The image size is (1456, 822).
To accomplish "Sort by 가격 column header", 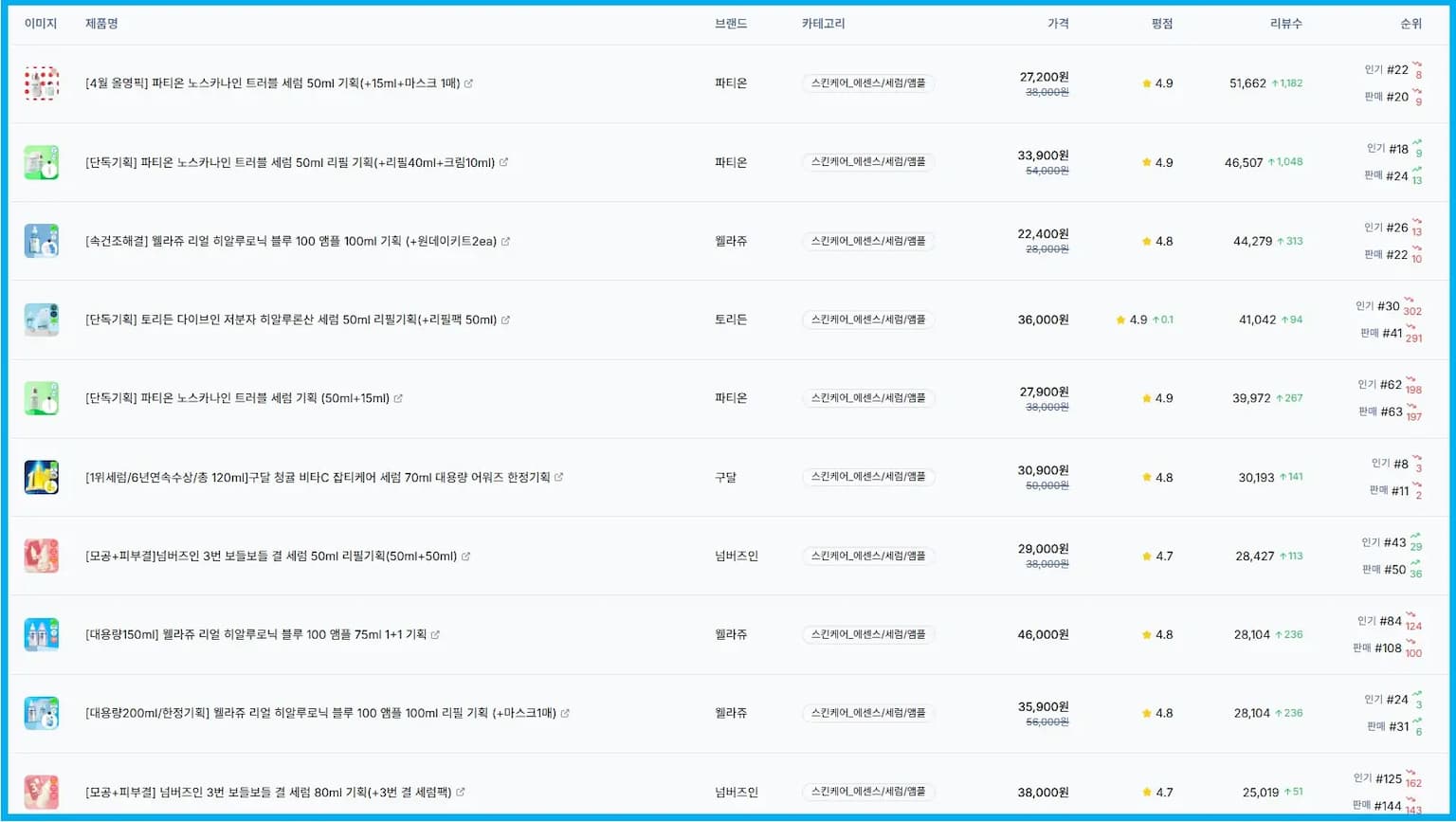I will point(1058,24).
